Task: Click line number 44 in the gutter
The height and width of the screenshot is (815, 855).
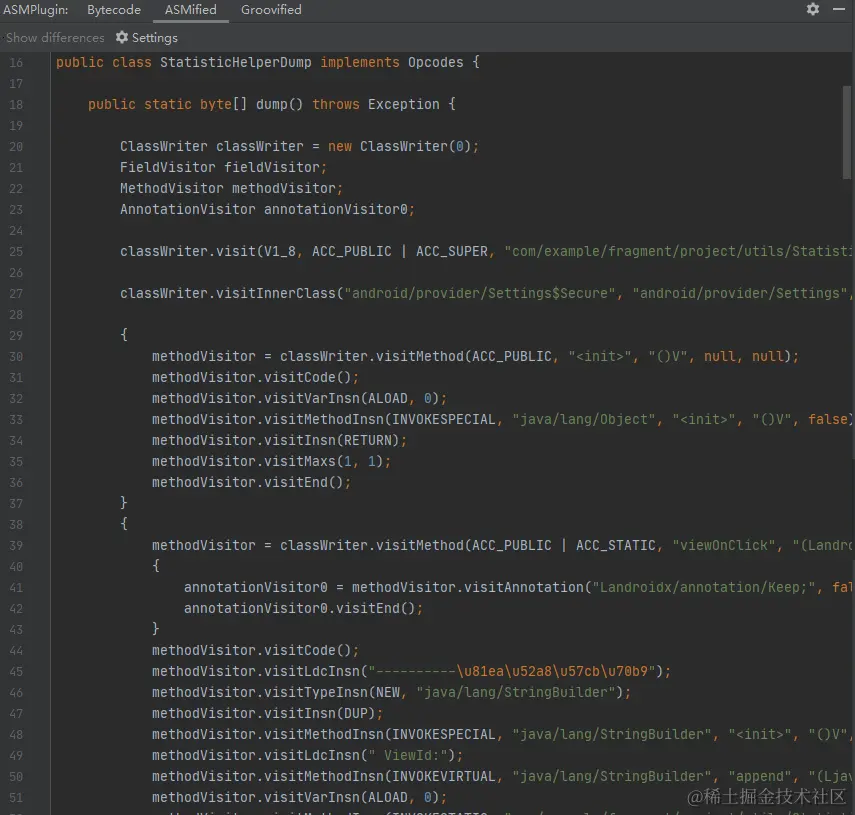Action: [x=16, y=650]
